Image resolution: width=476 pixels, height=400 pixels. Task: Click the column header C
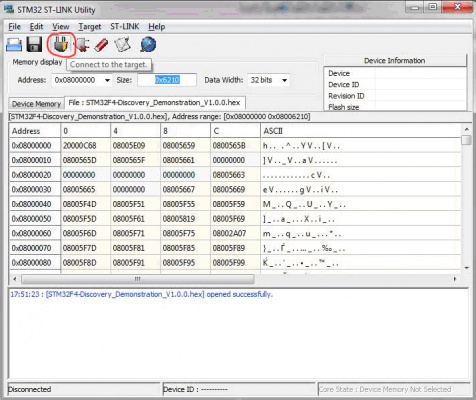pyautogui.click(x=235, y=131)
